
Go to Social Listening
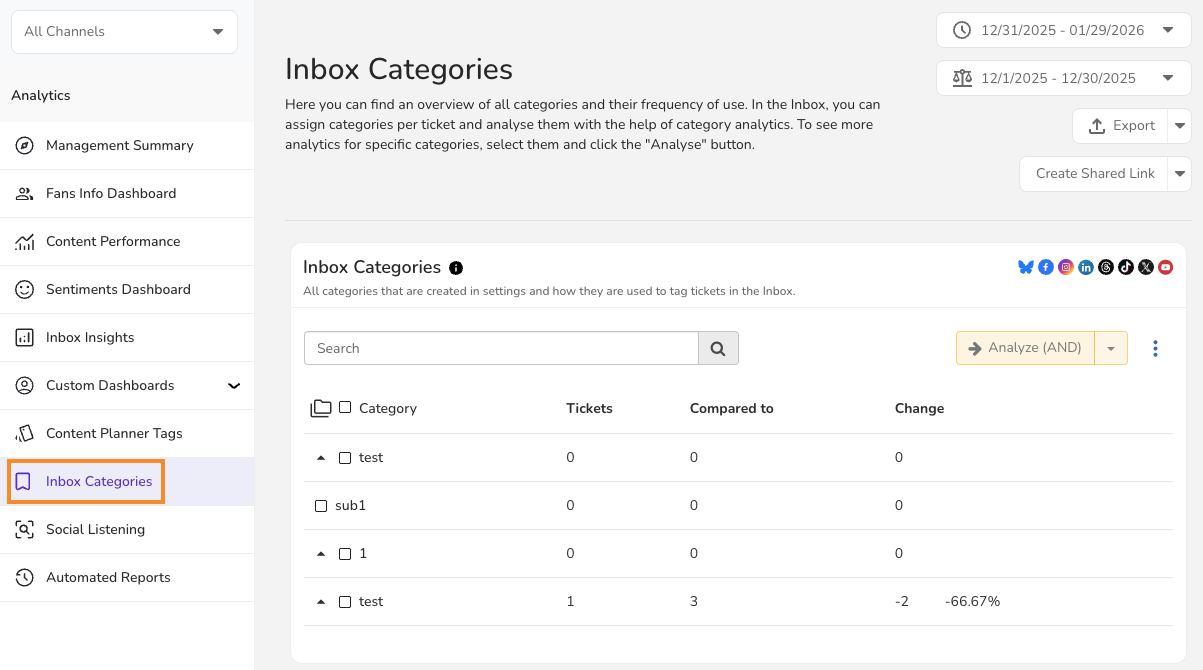[x=95, y=530]
